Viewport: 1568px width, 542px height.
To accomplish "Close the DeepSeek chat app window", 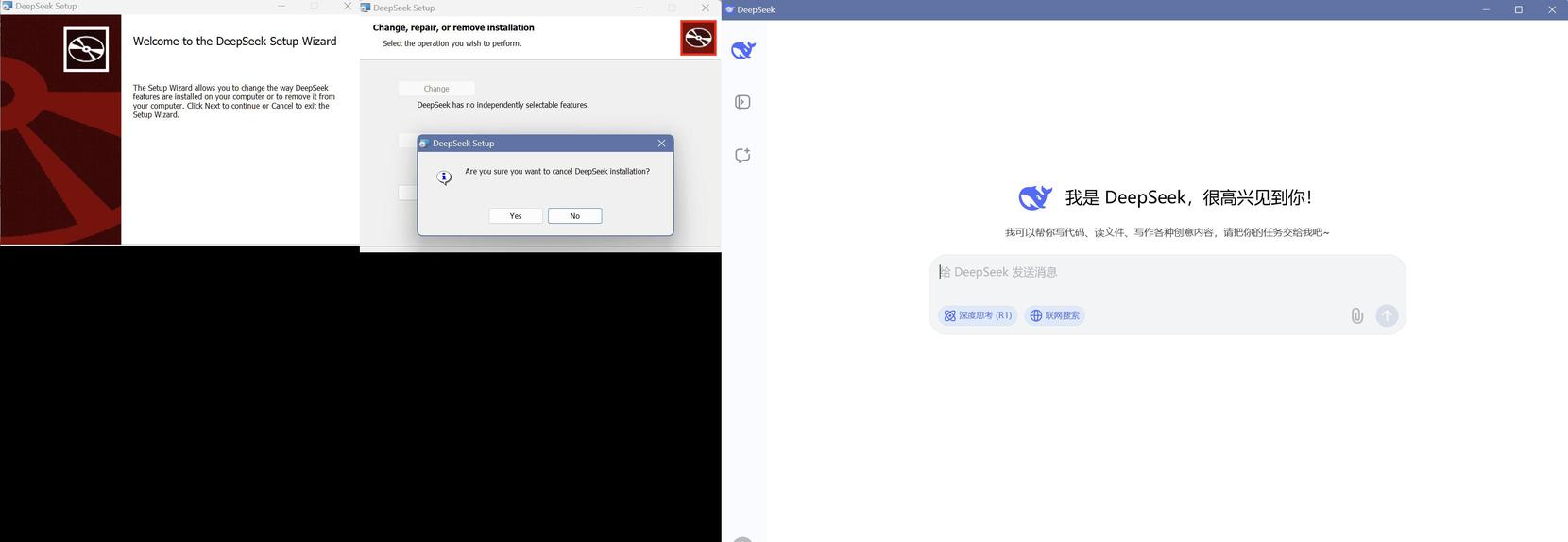I will pyautogui.click(x=1552, y=9).
